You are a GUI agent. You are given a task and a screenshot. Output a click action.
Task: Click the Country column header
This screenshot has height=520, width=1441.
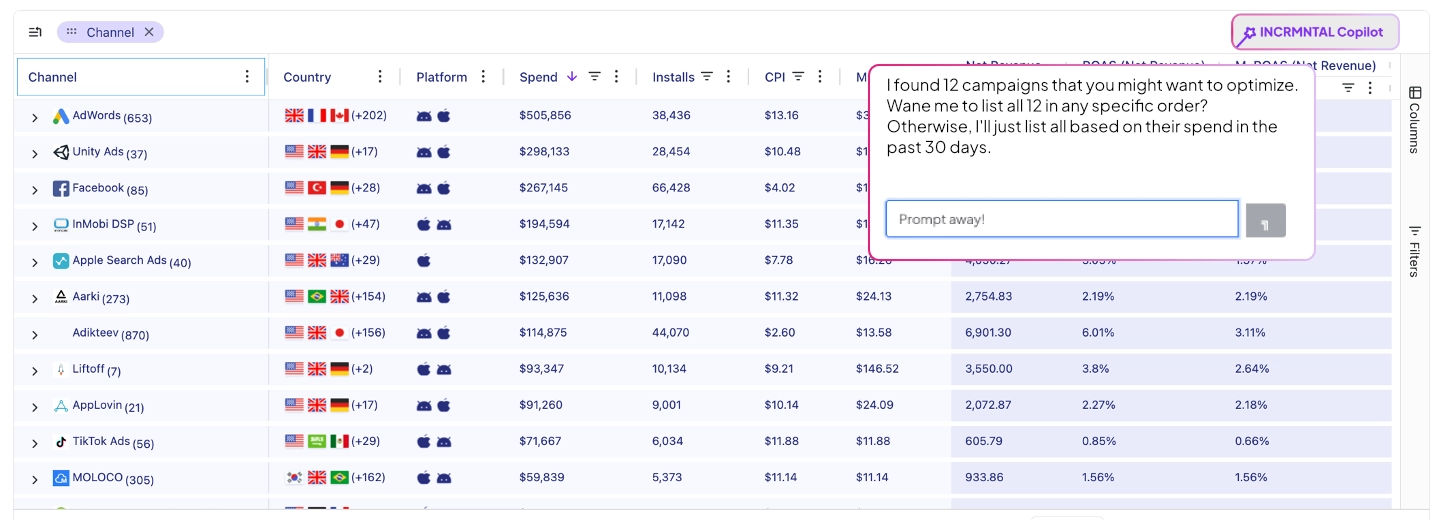(307, 77)
